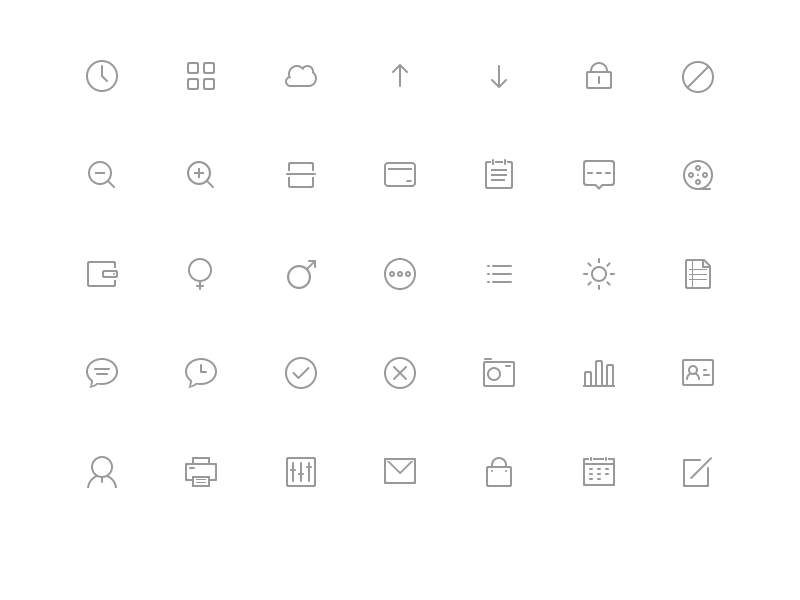
Task: Select the circled three-dots more icon
Action: coord(400,274)
